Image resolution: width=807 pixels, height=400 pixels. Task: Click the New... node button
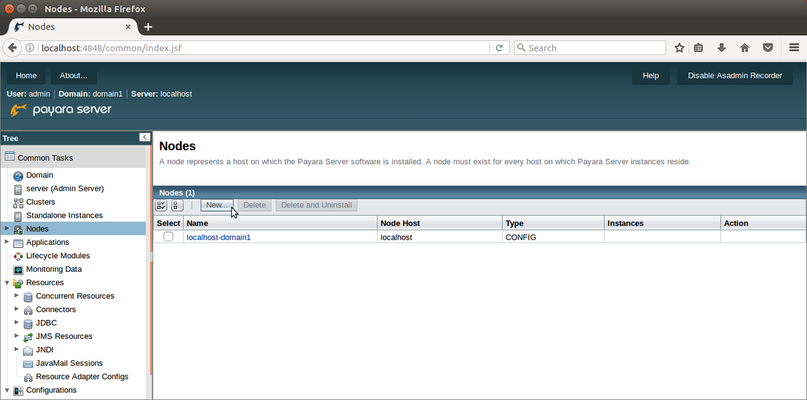(217, 205)
